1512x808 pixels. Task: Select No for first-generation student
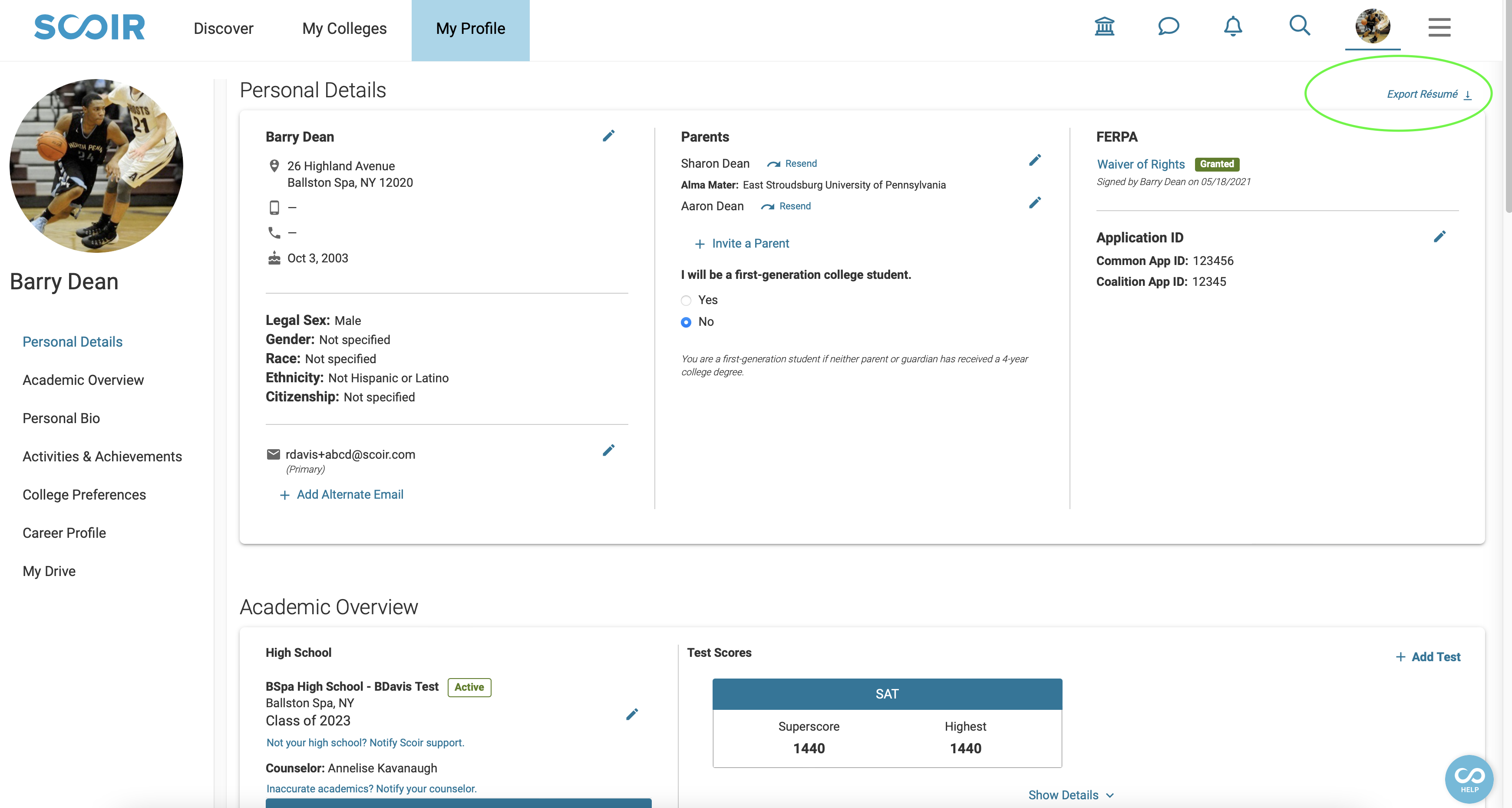(686, 322)
